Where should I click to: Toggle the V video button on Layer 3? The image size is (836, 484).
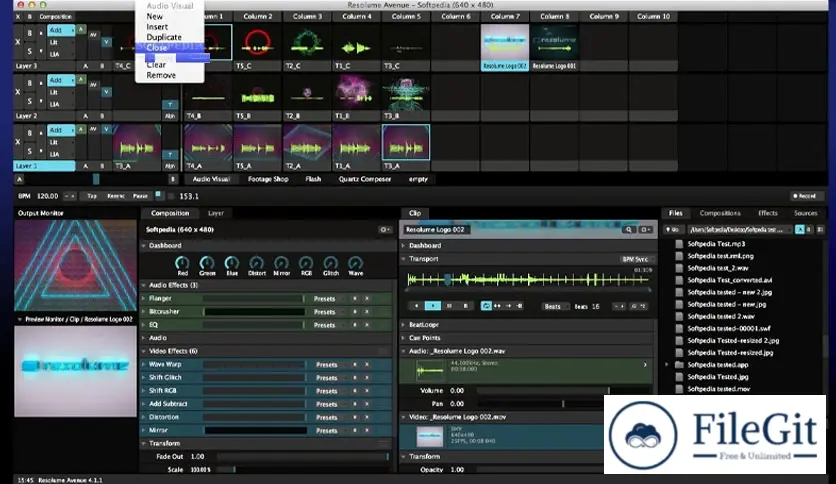coord(106,42)
